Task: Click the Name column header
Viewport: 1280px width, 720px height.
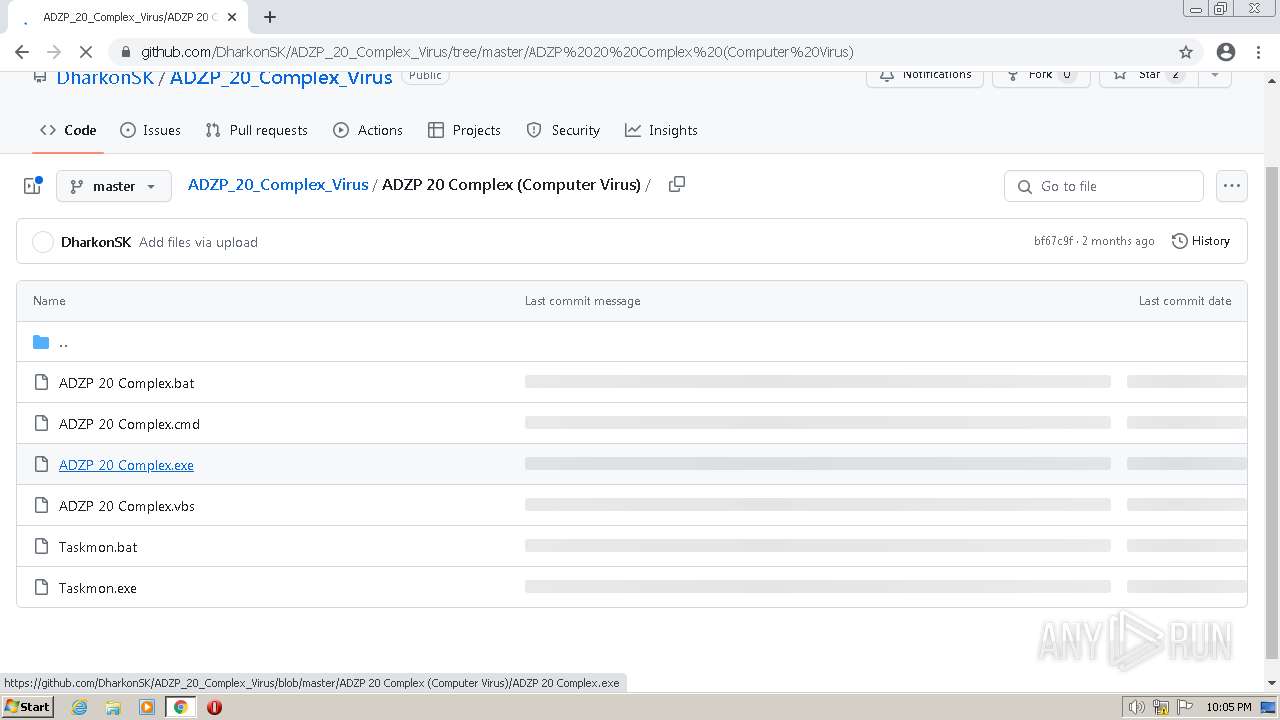Action: click(49, 301)
